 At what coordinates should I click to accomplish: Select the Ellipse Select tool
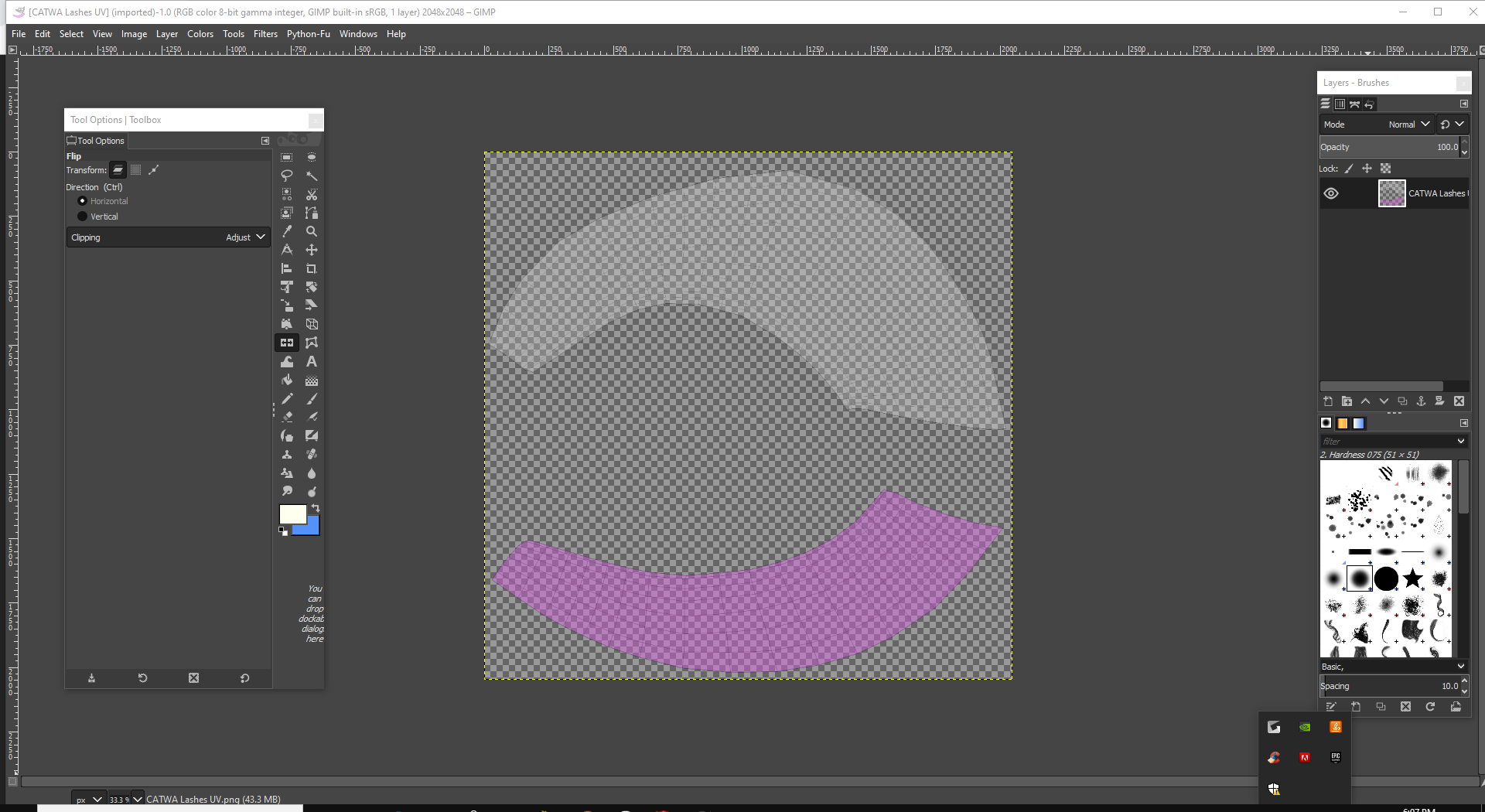pos(312,157)
